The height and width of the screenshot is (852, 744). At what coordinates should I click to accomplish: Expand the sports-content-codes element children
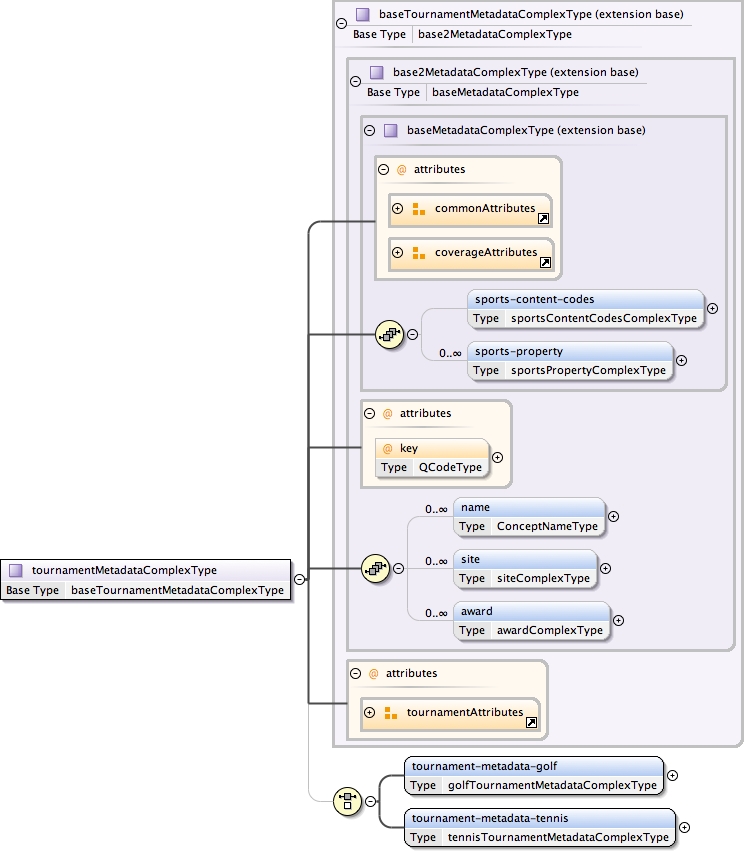click(712, 308)
